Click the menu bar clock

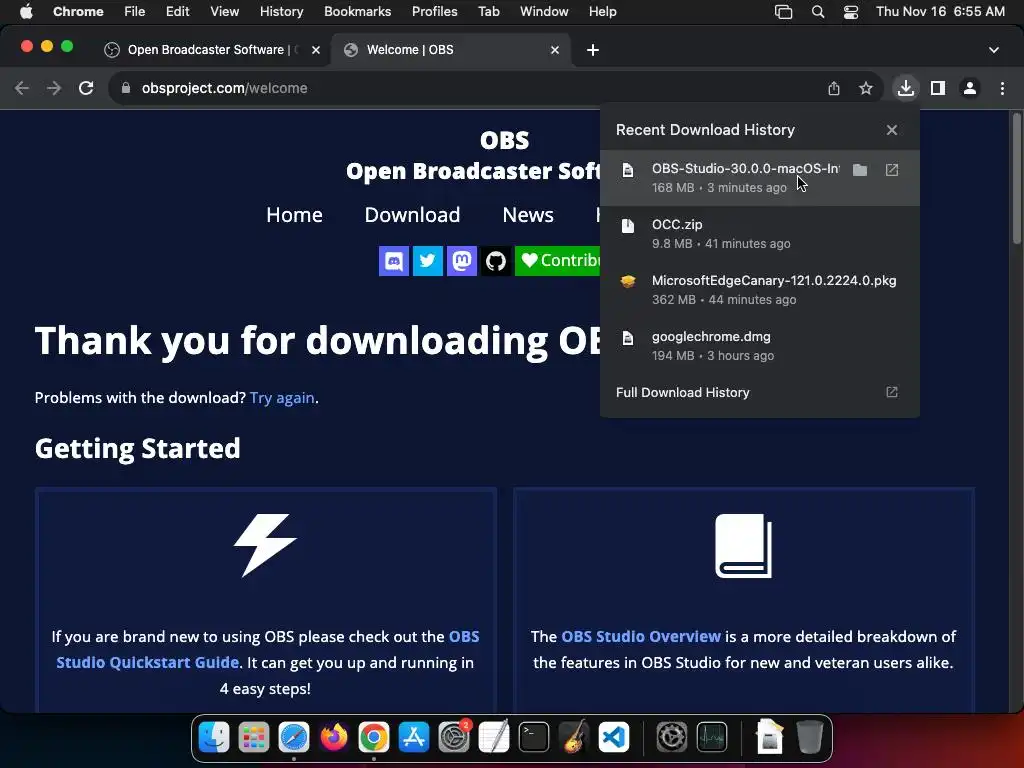point(940,12)
